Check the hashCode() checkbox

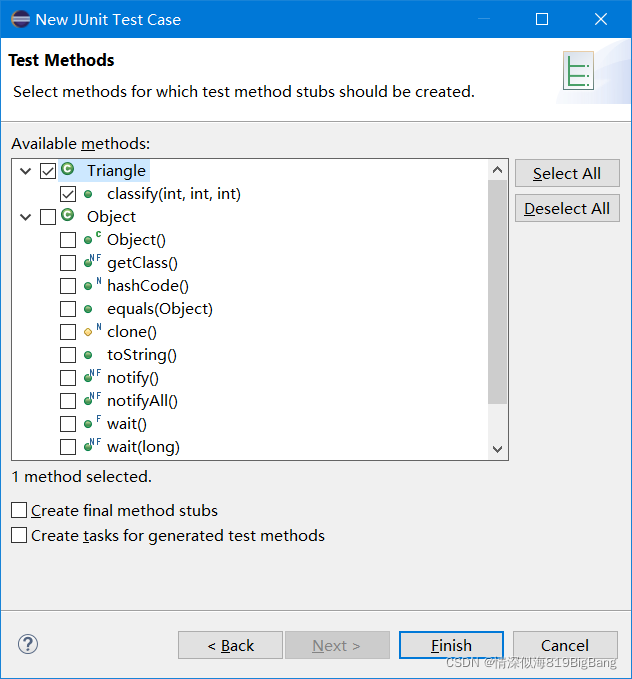[x=68, y=286]
